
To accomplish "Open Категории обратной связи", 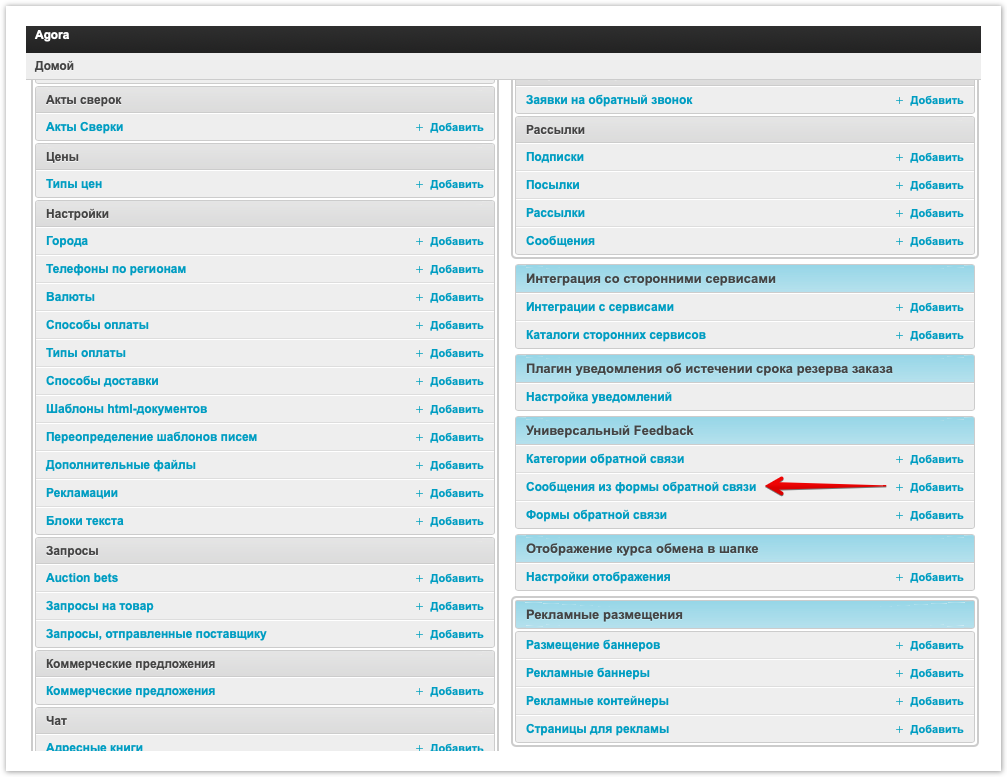I will pos(605,459).
